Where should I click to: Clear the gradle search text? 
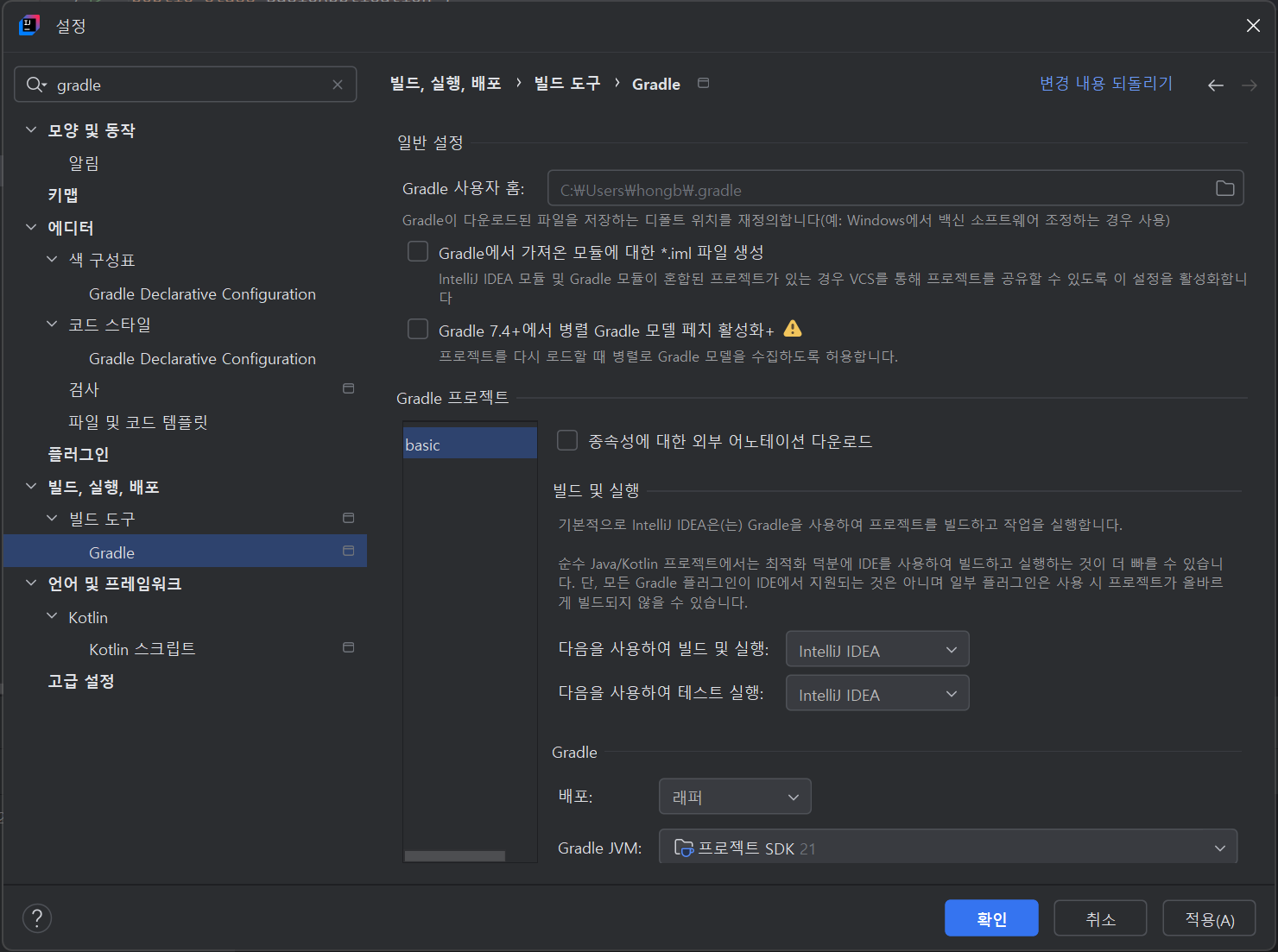tap(338, 85)
